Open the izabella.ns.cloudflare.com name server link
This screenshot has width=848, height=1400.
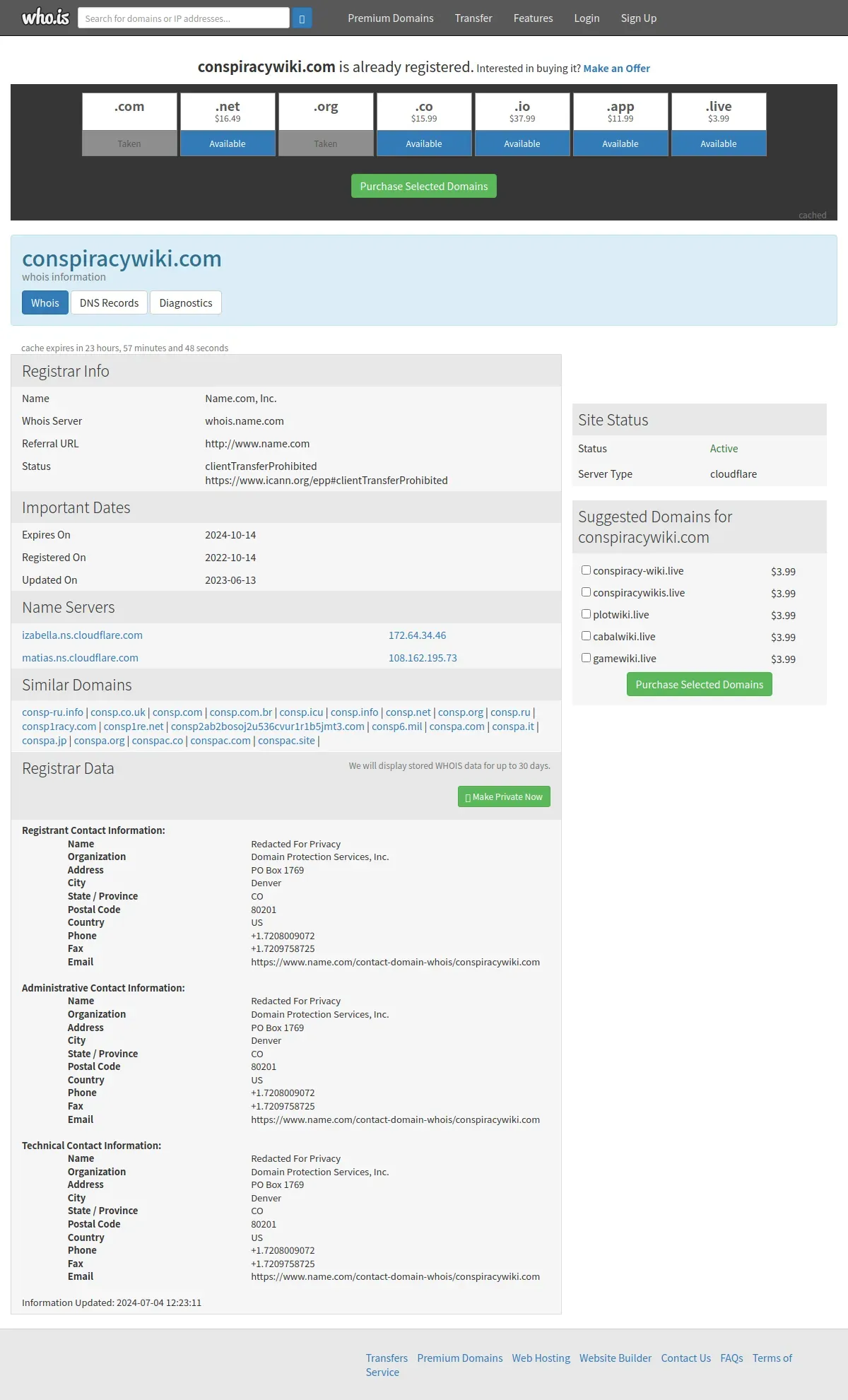[82, 635]
